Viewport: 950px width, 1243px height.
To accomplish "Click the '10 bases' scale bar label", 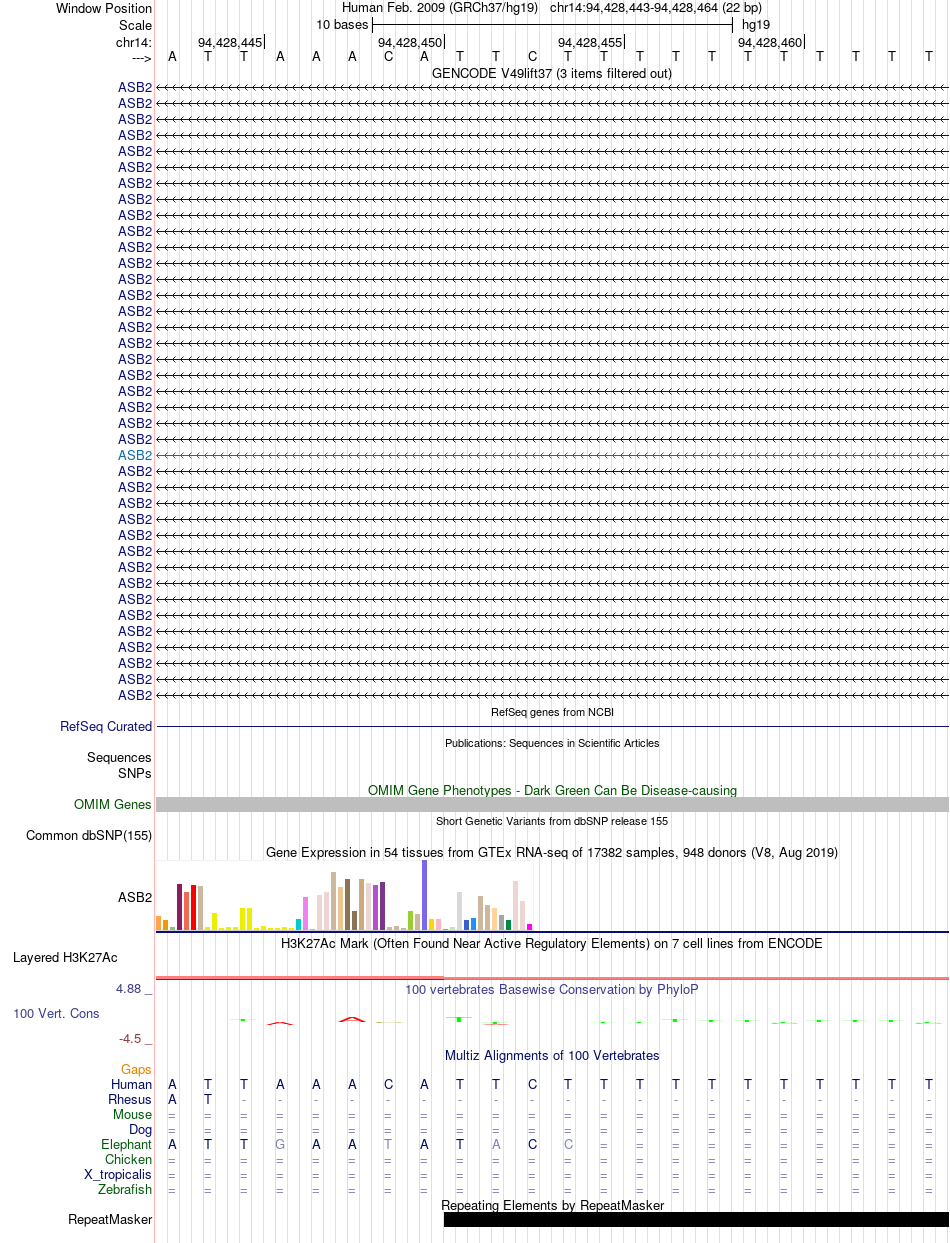I will tap(342, 24).
